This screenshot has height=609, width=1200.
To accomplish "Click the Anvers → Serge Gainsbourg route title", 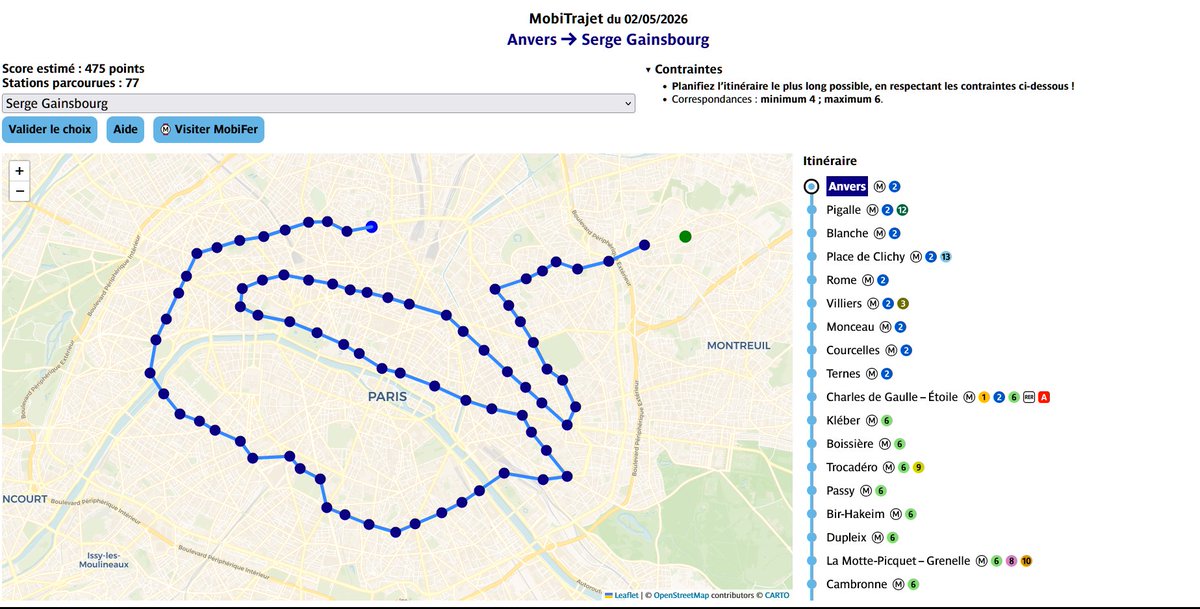I will point(608,40).
